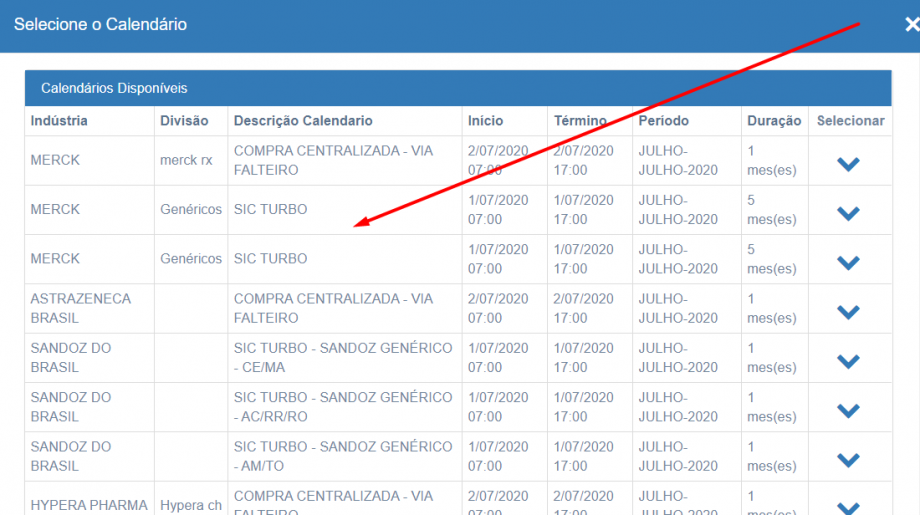Pick the Sandoz Genérico CE/MA chevron
920x515 pixels.
(x=848, y=361)
